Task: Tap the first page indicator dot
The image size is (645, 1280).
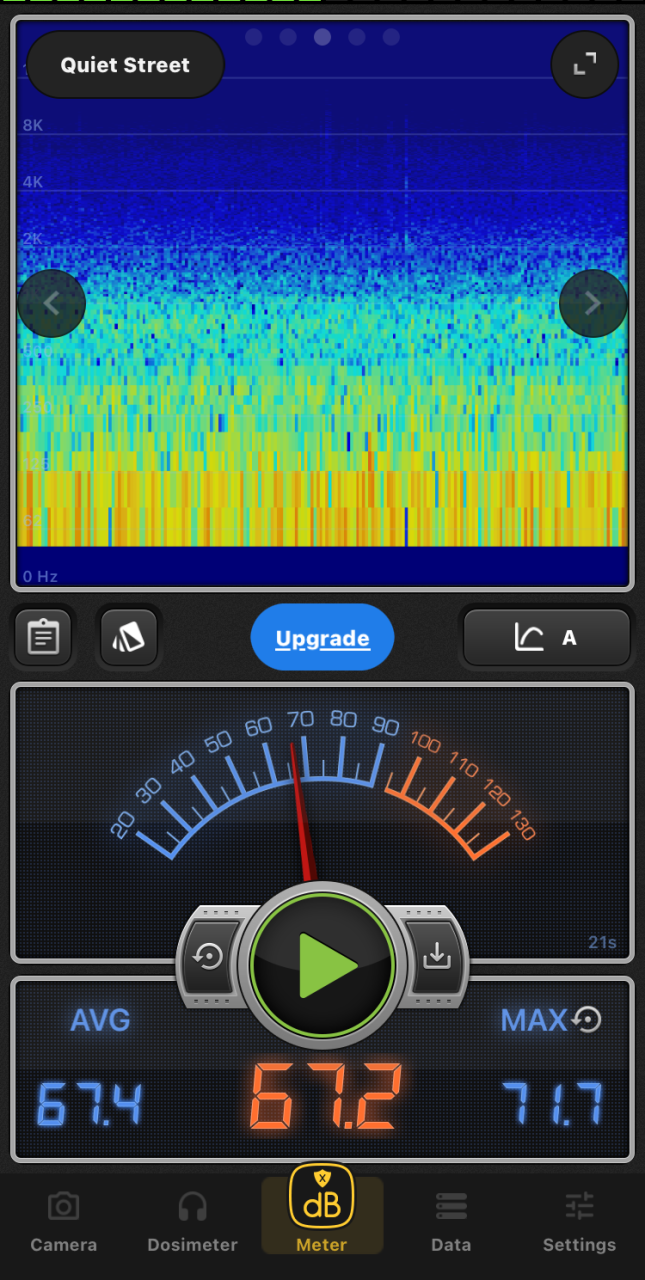Action: coord(254,37)
